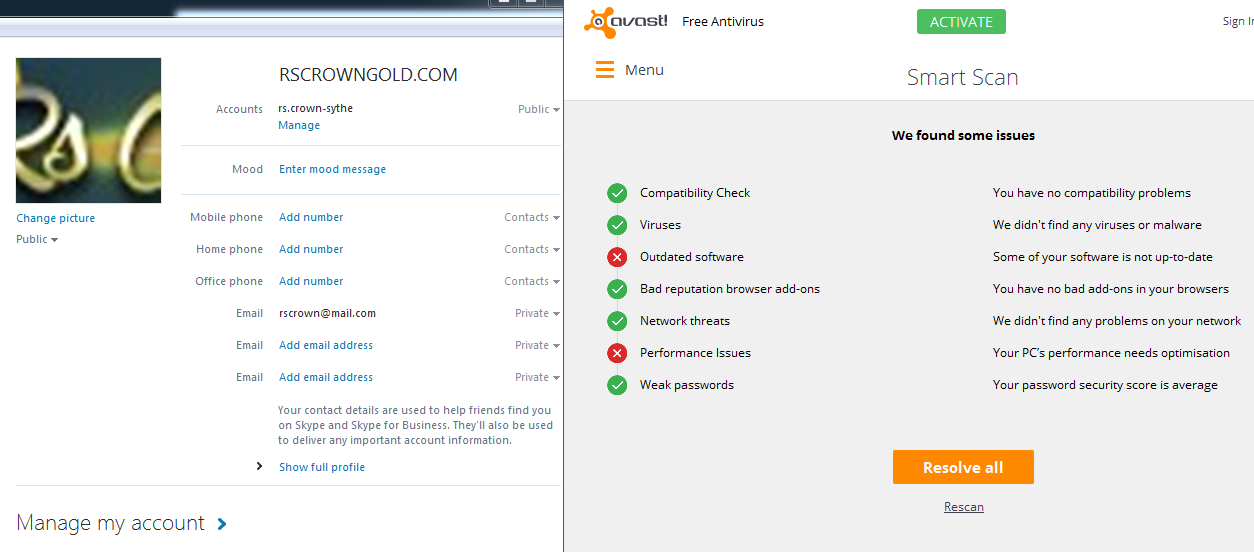Open the Avast Menu label

coord(644,70)
